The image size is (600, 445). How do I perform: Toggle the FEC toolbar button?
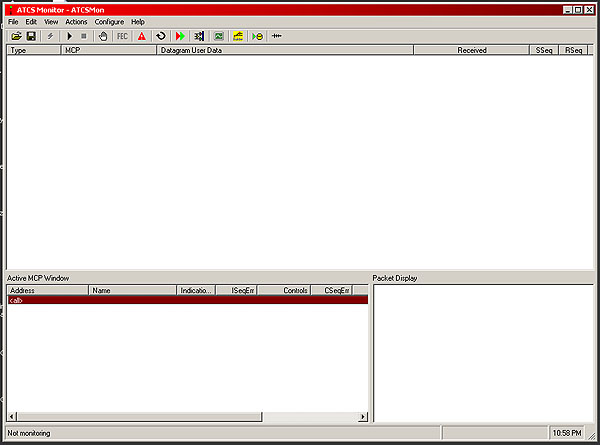pyautogui.click(x=122, y=36)
